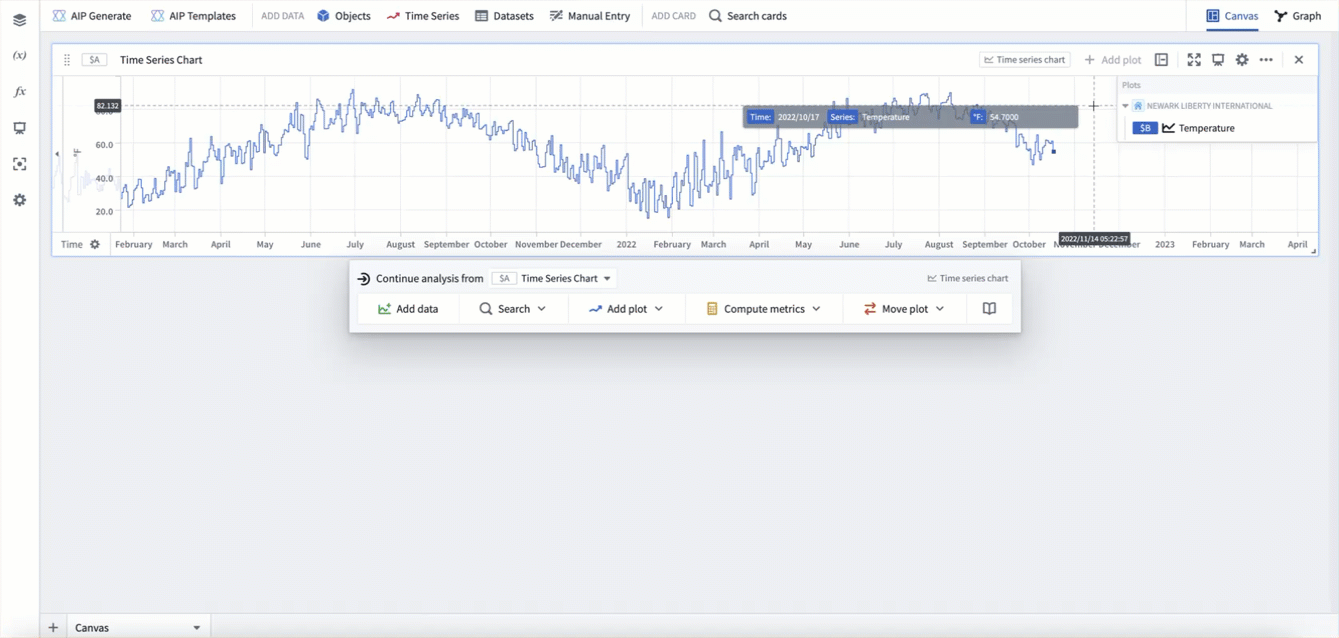Click the focus target icon in the sidebar

(x=19, y=164)
